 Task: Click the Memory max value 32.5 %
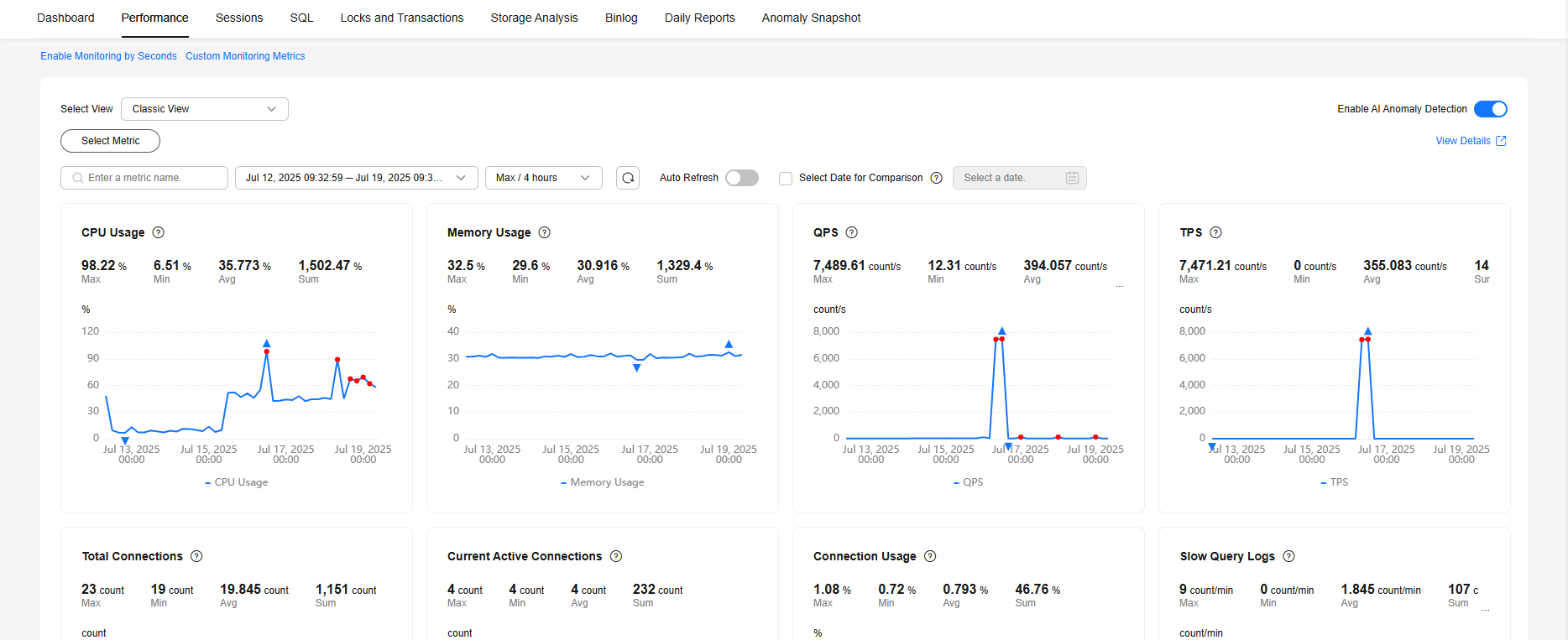[466, 266]
